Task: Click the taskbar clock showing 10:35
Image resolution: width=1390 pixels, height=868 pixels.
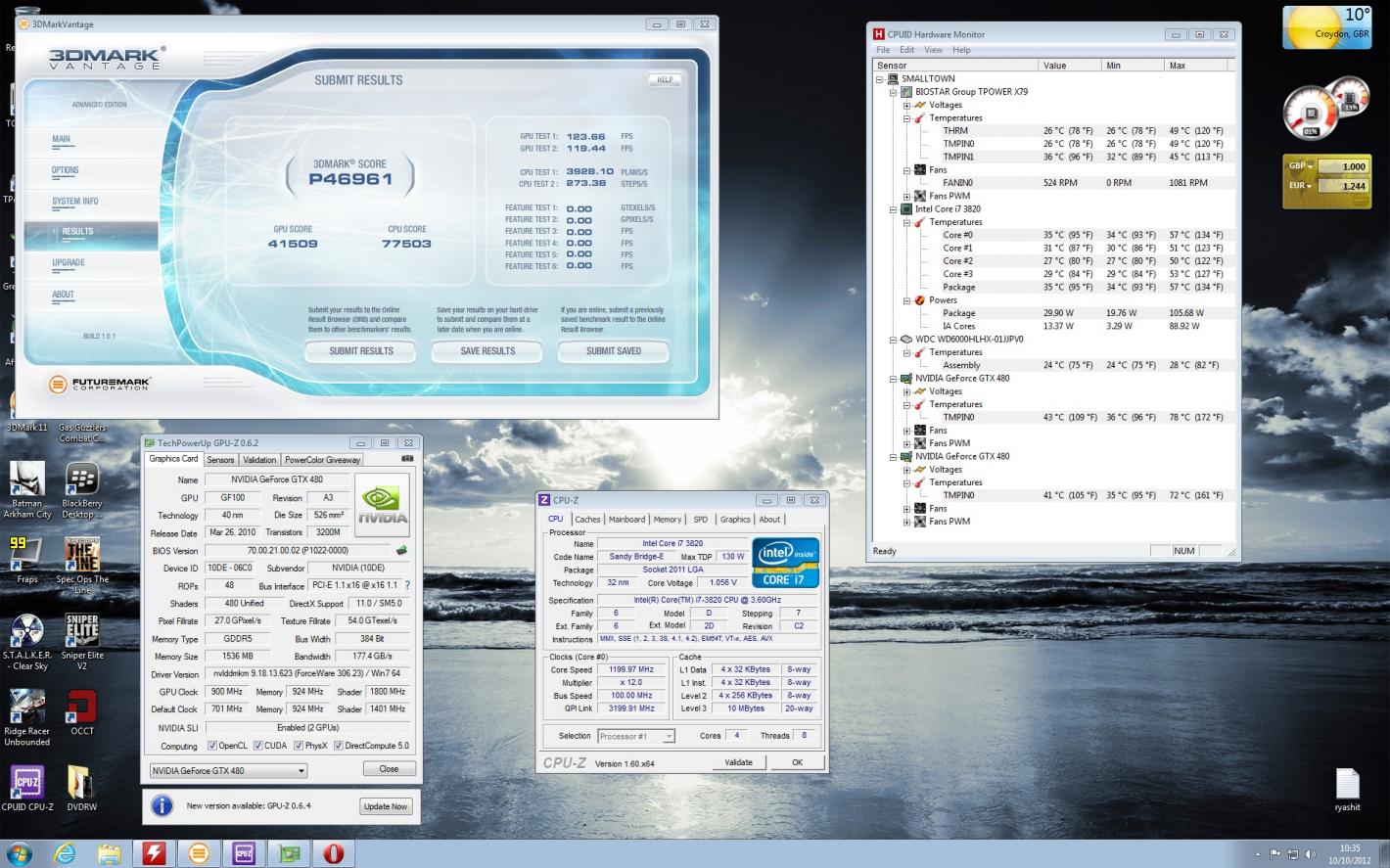Action: coord(1350,853)
